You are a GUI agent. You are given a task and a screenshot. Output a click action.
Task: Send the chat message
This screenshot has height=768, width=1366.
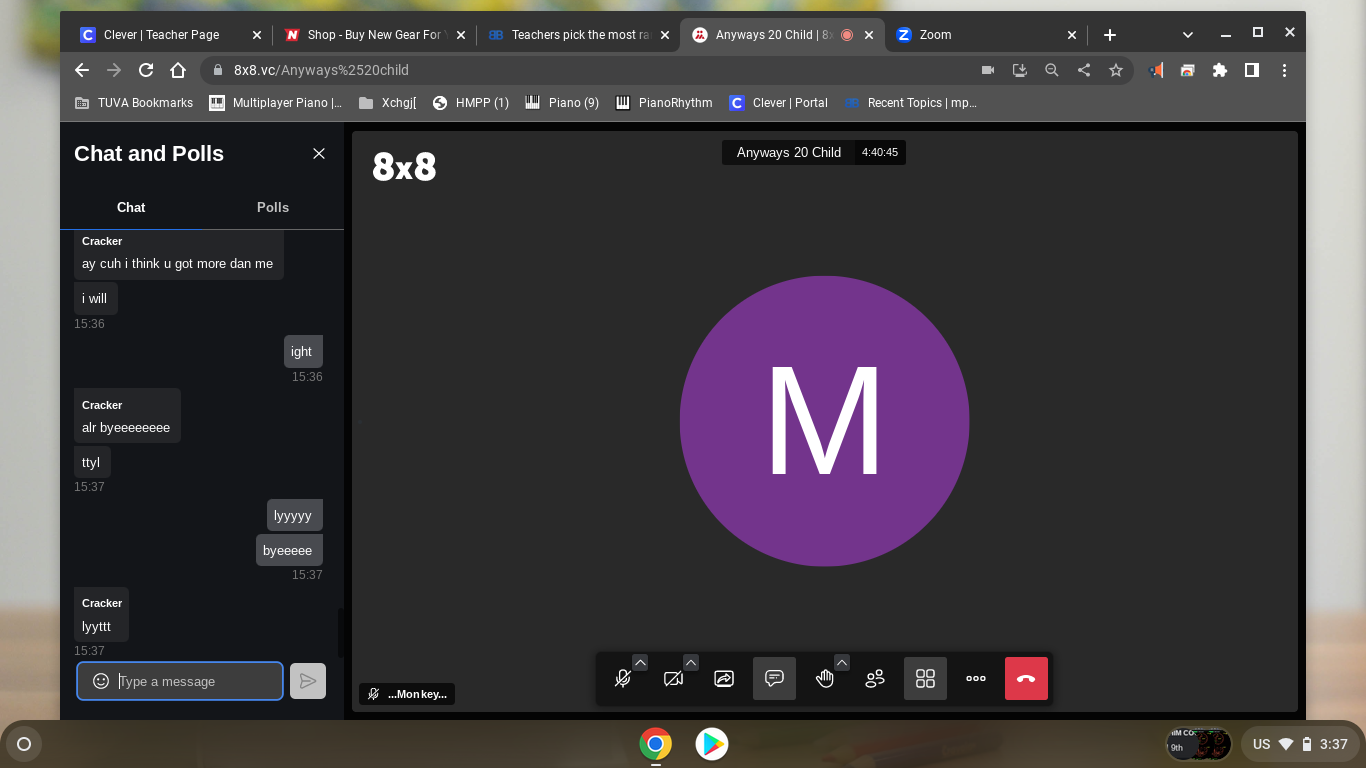(308, 681)
